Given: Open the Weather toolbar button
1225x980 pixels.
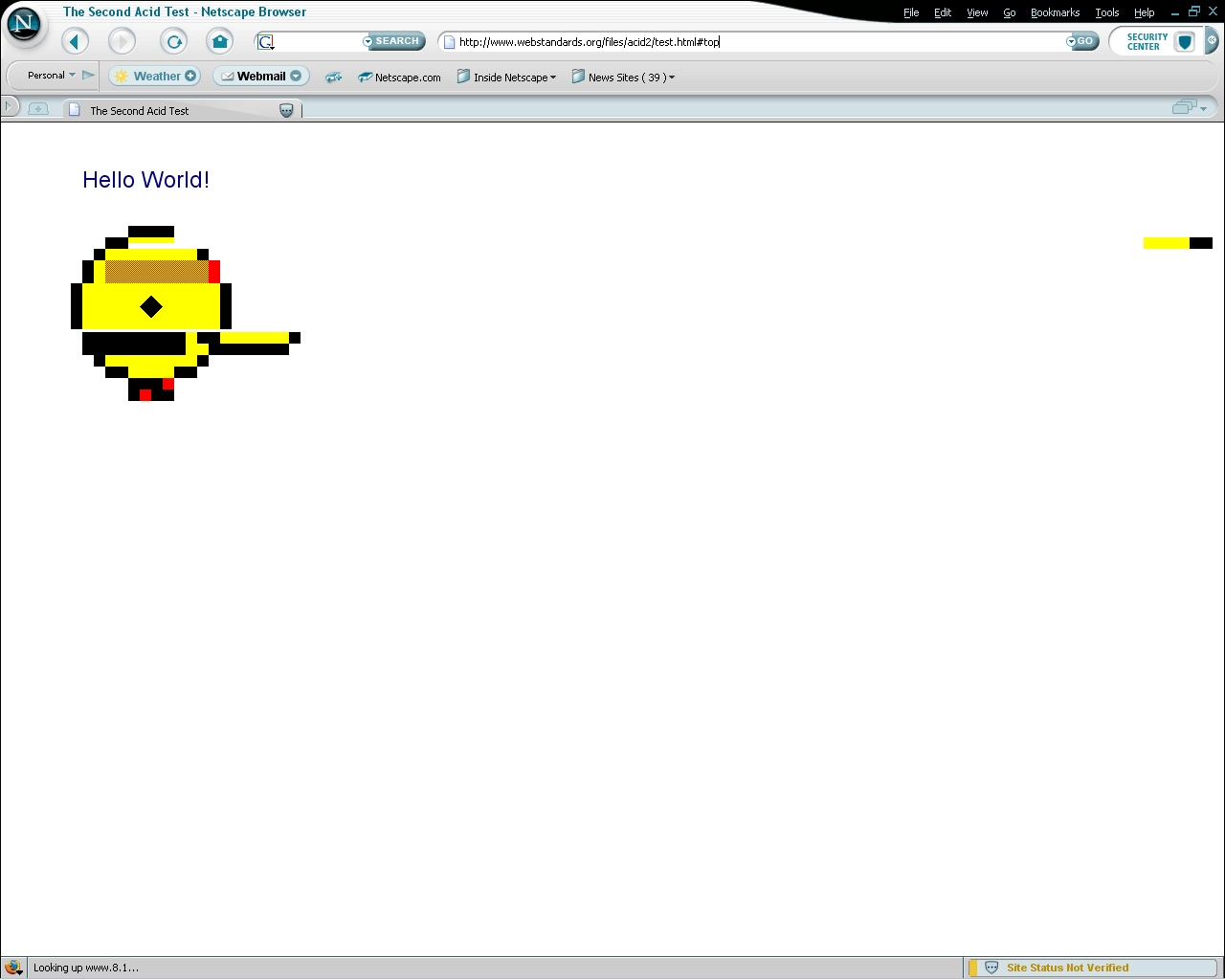Looking at the screenshot, I should (154, 76).
